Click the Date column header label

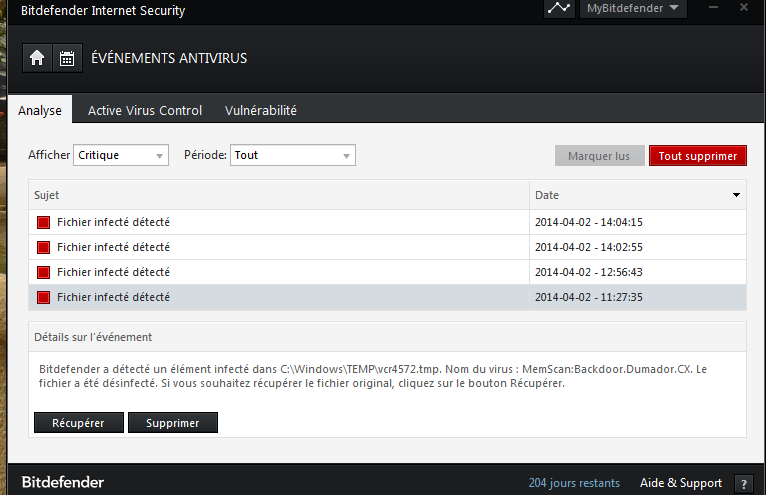547,195
